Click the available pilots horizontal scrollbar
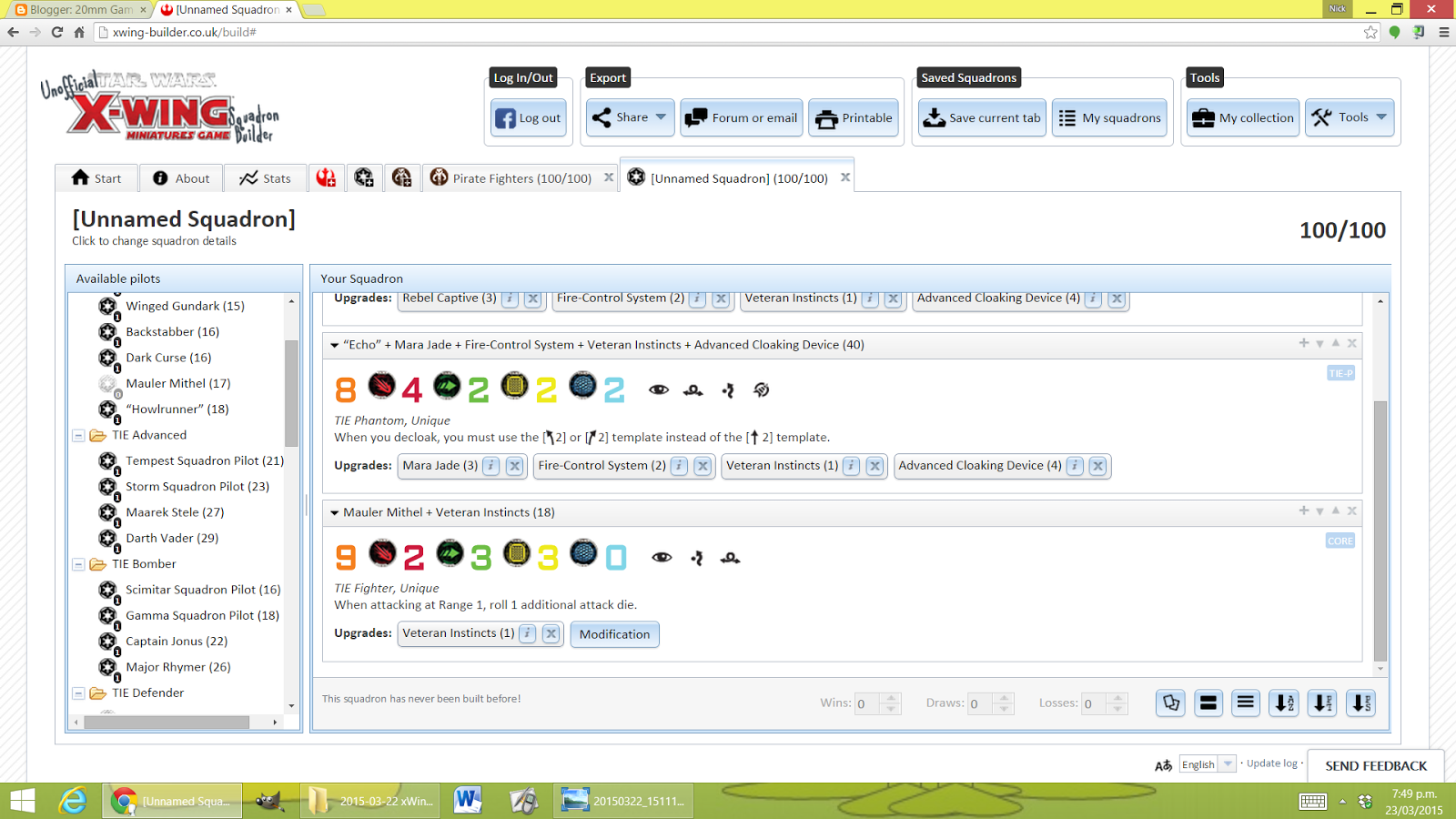This screenshot has width=1456, height=819. pos(167,723)
